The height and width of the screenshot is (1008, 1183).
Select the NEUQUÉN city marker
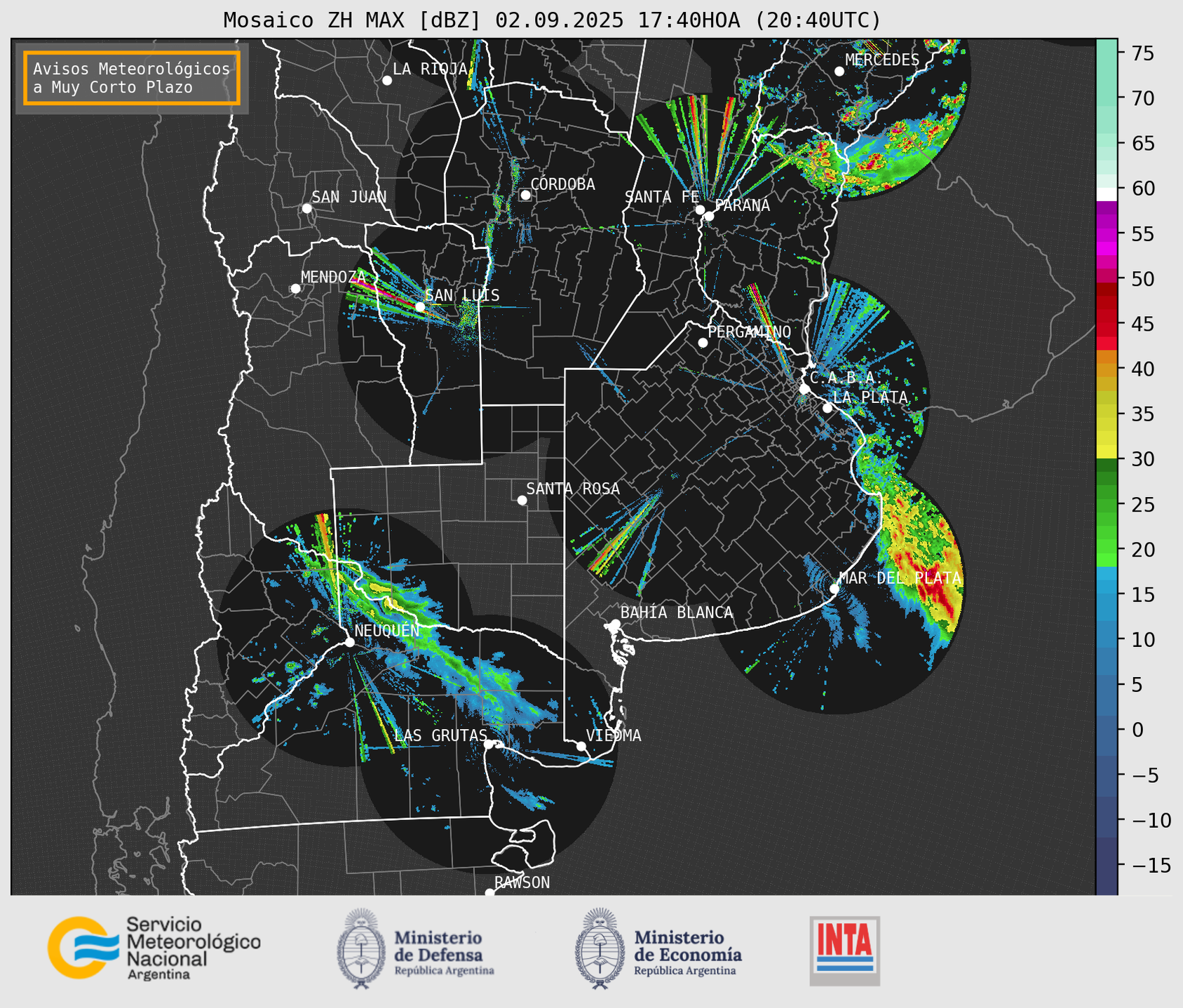(x=349, y=642)
